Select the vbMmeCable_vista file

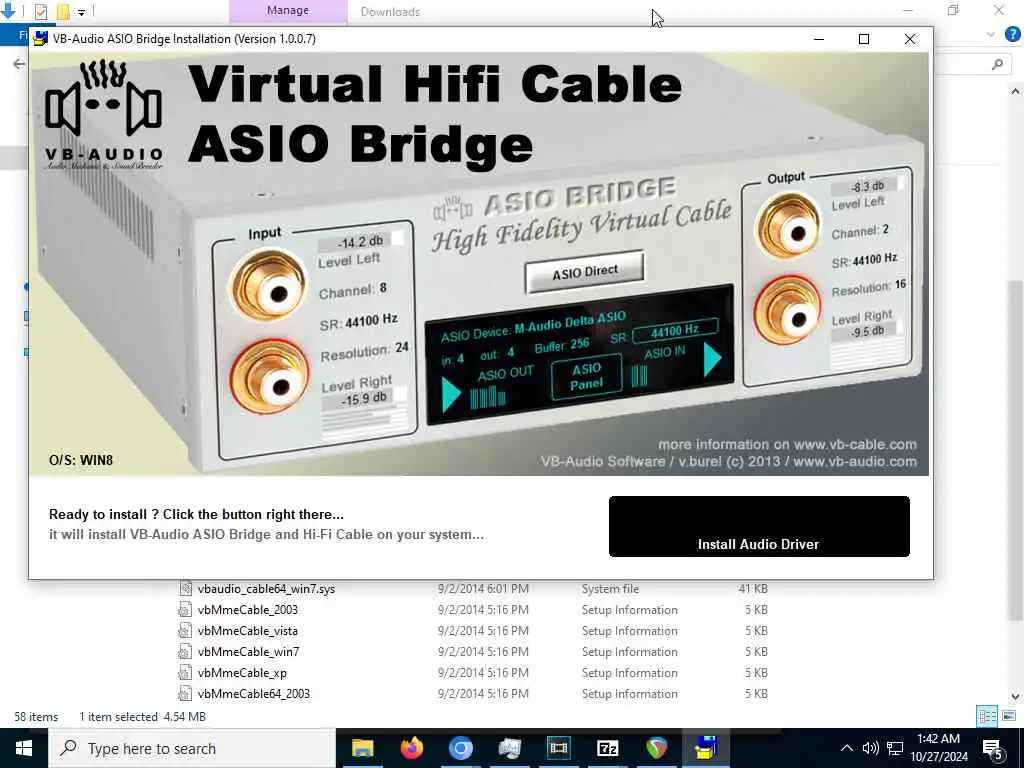click(248, 630)
